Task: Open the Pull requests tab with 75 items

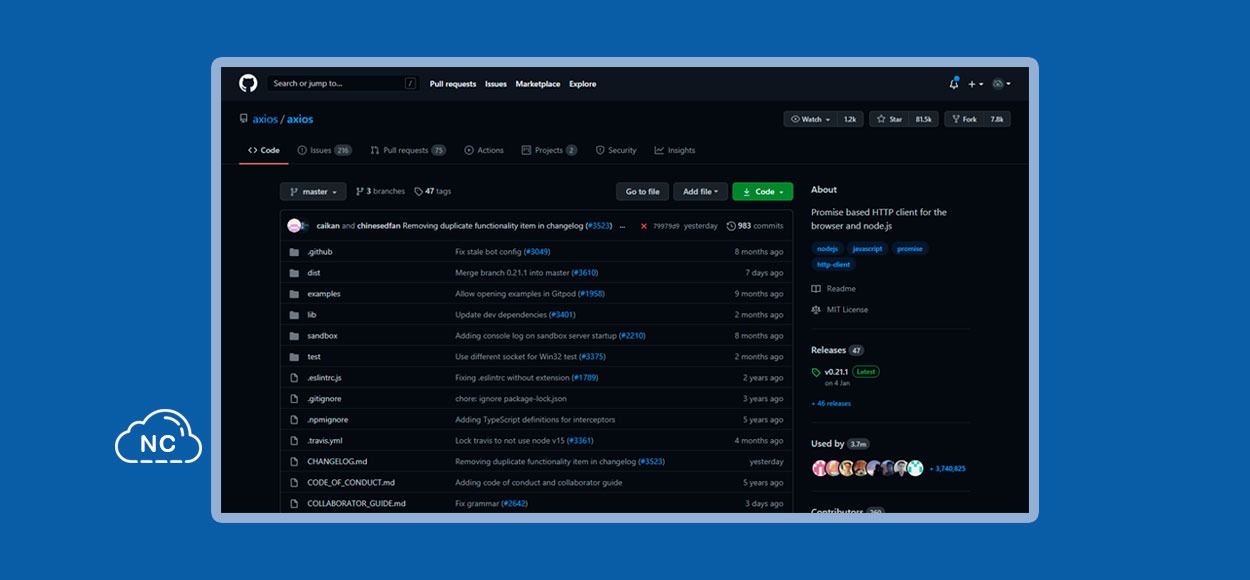Action: point(408,150)
